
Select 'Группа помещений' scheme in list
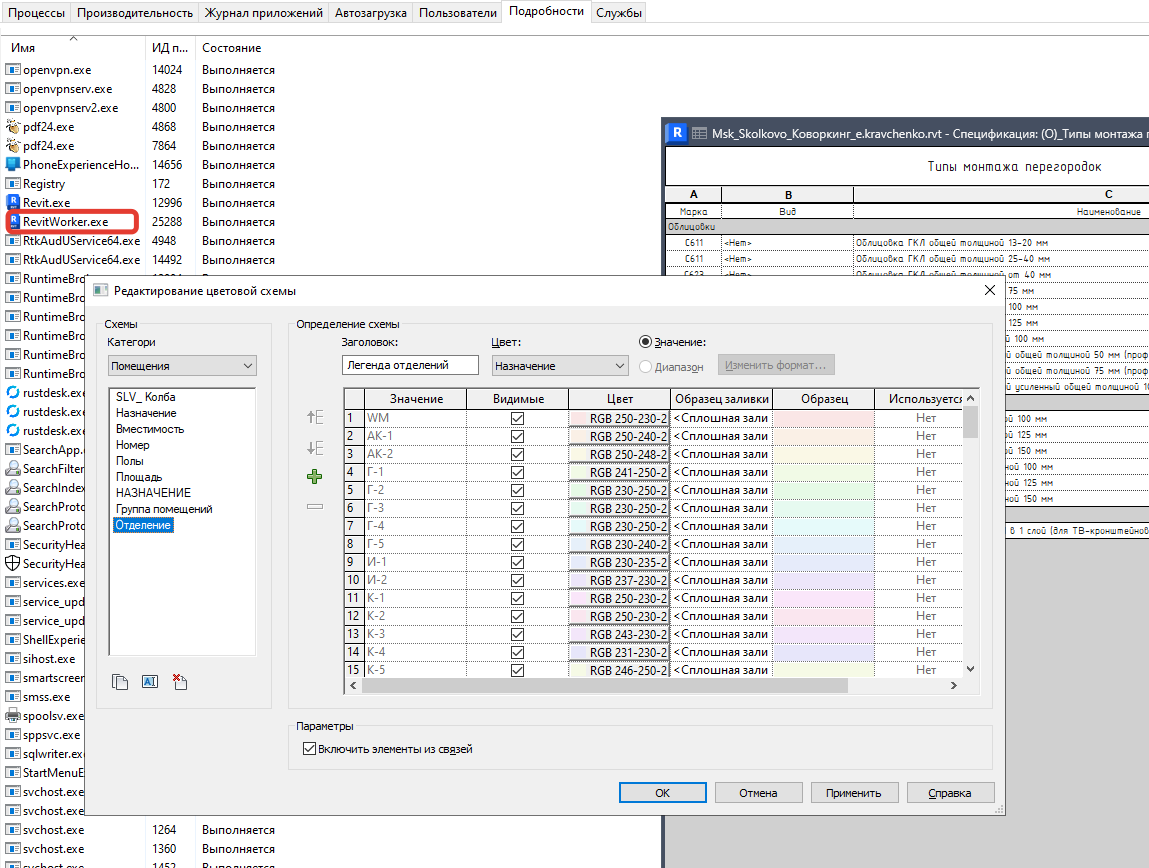tap(164, 508)
